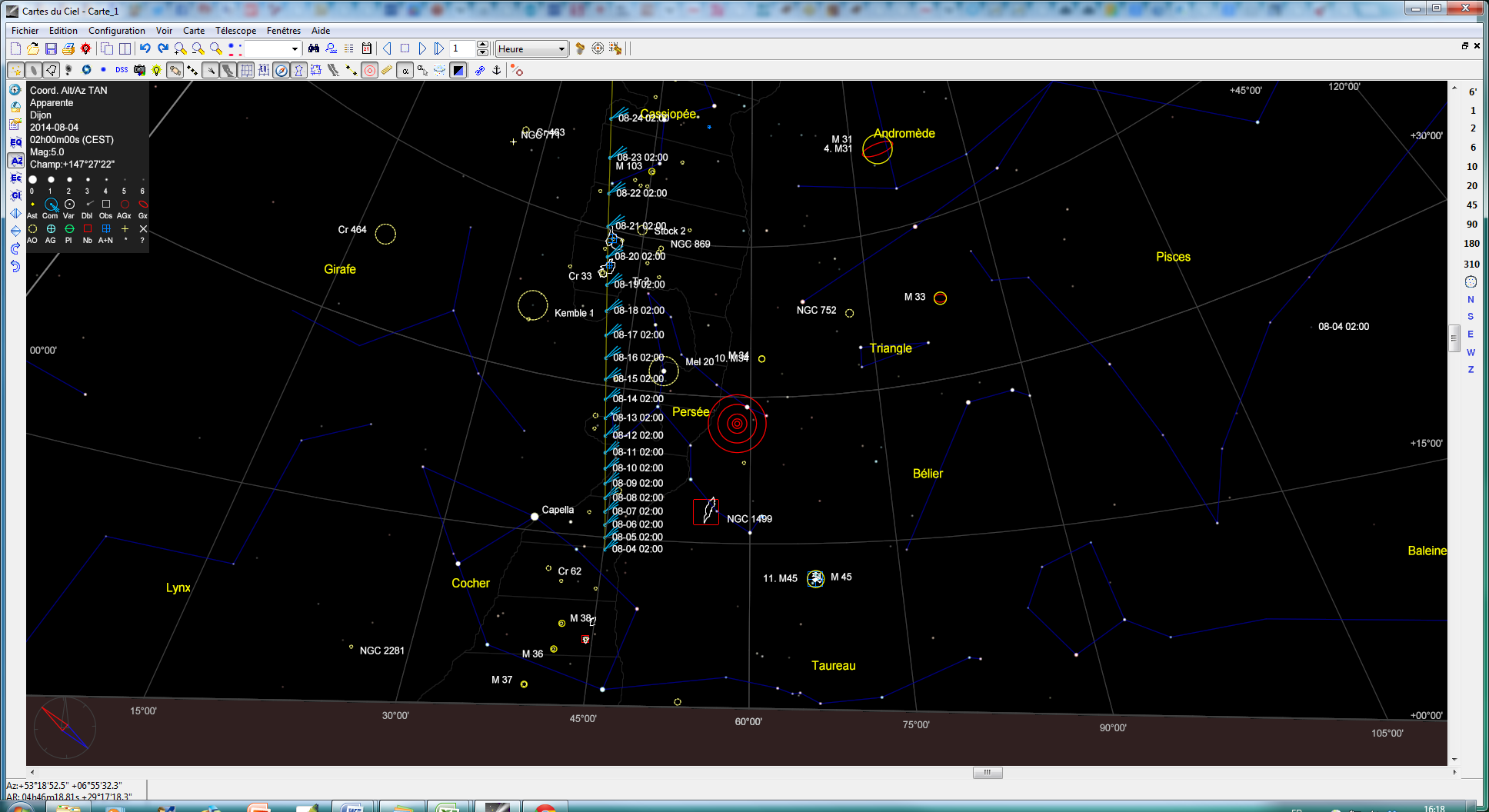The width and height of the screenshot is (1489, 812).
Task: Click the binoculars search icon
Action: [314, 48]
